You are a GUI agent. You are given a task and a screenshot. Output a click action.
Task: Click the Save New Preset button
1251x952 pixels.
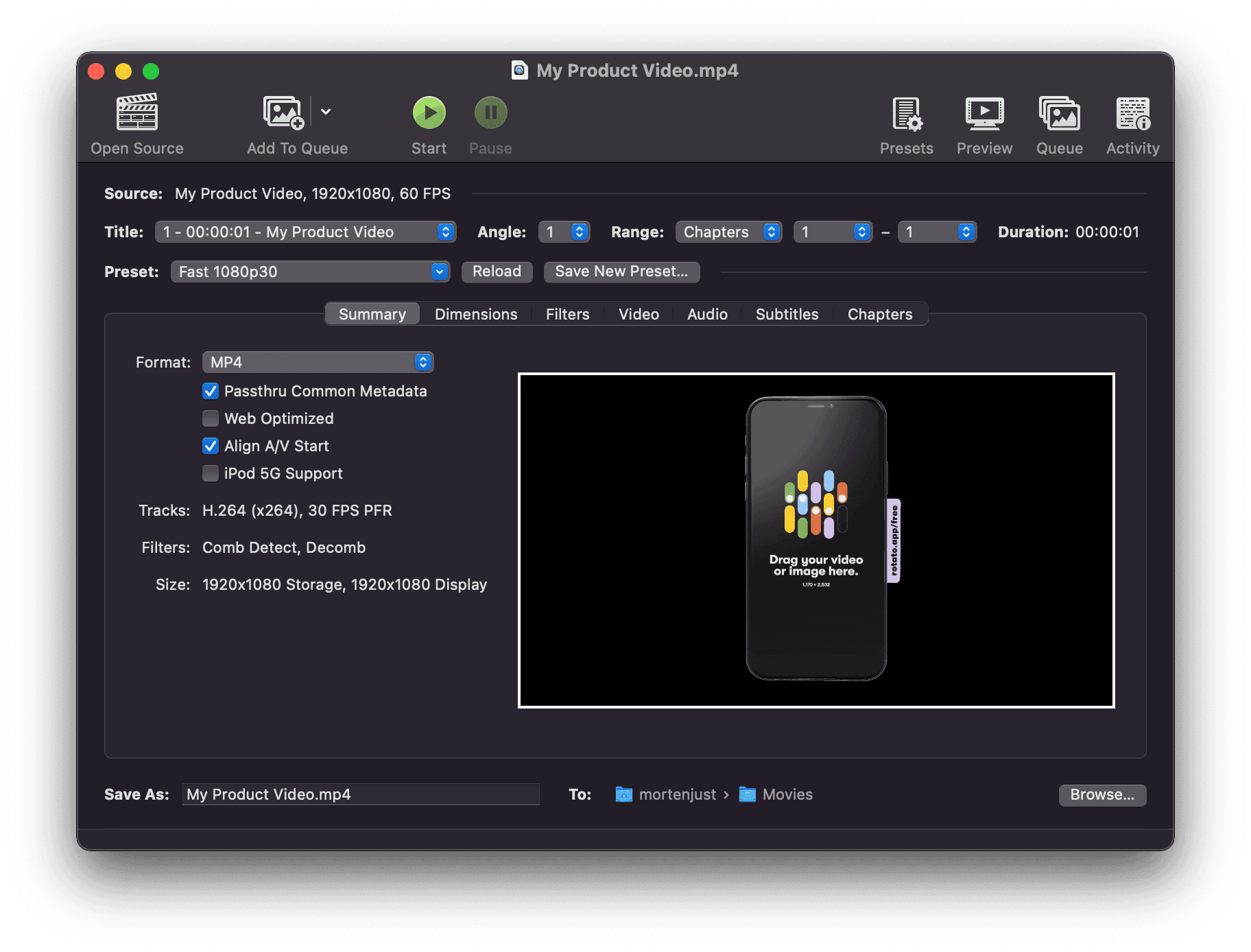[621, 272]
